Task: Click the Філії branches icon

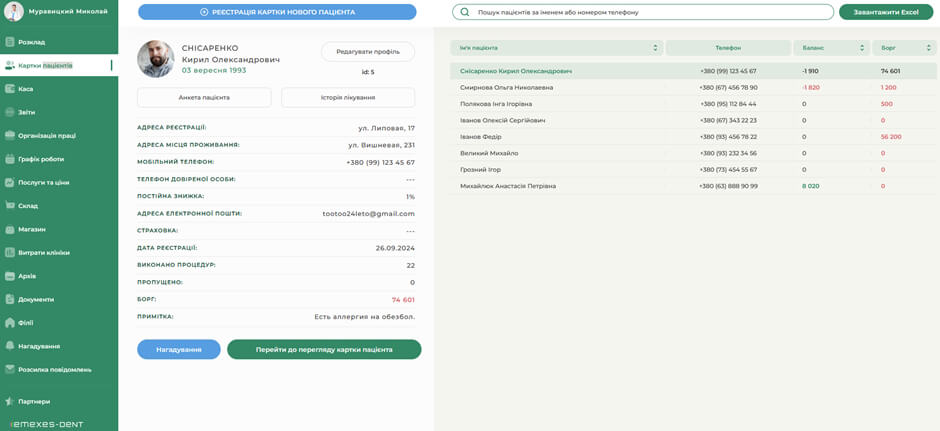Action: (10, 323)
